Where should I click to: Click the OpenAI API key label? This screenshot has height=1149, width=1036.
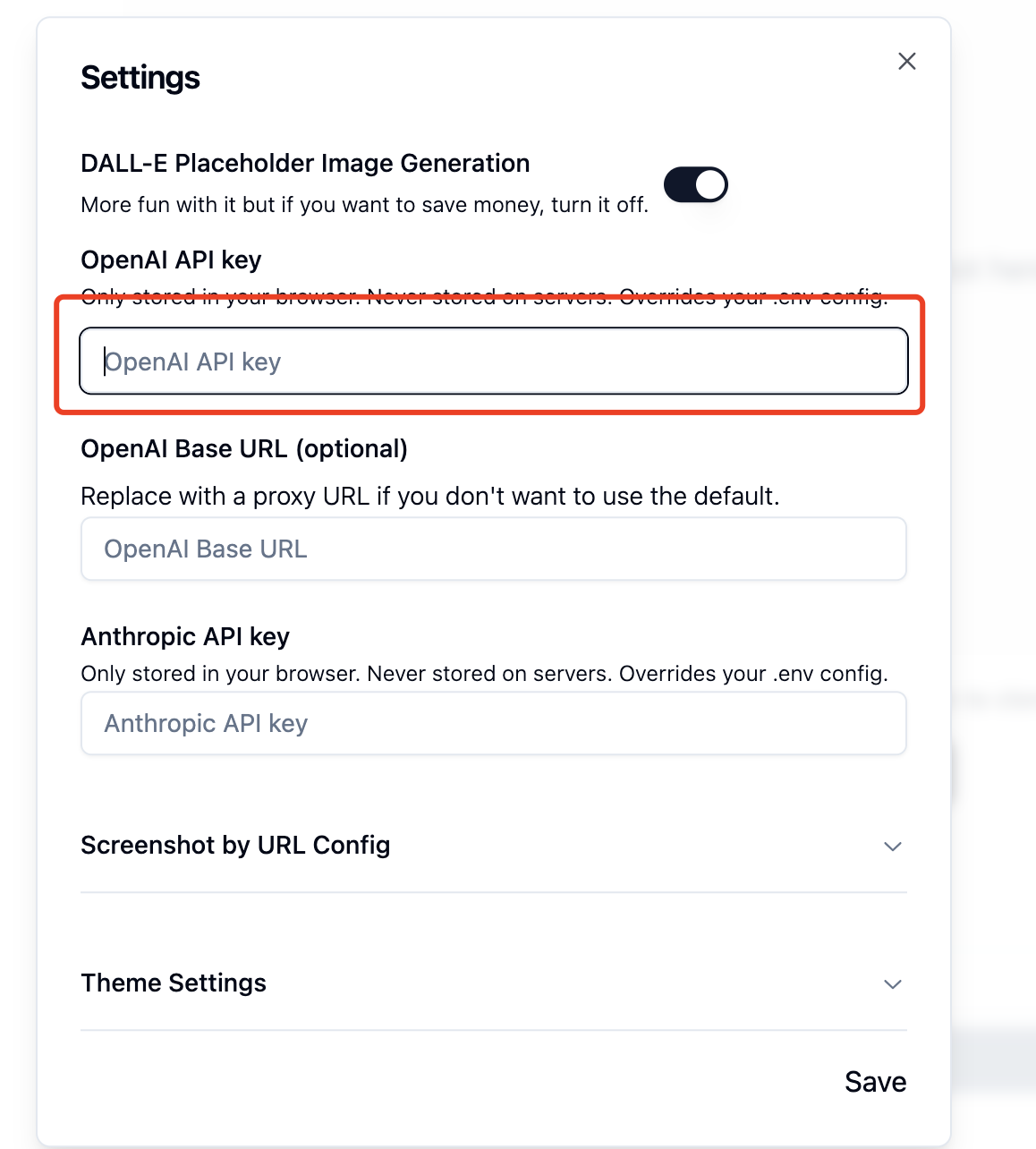[171, 260]
